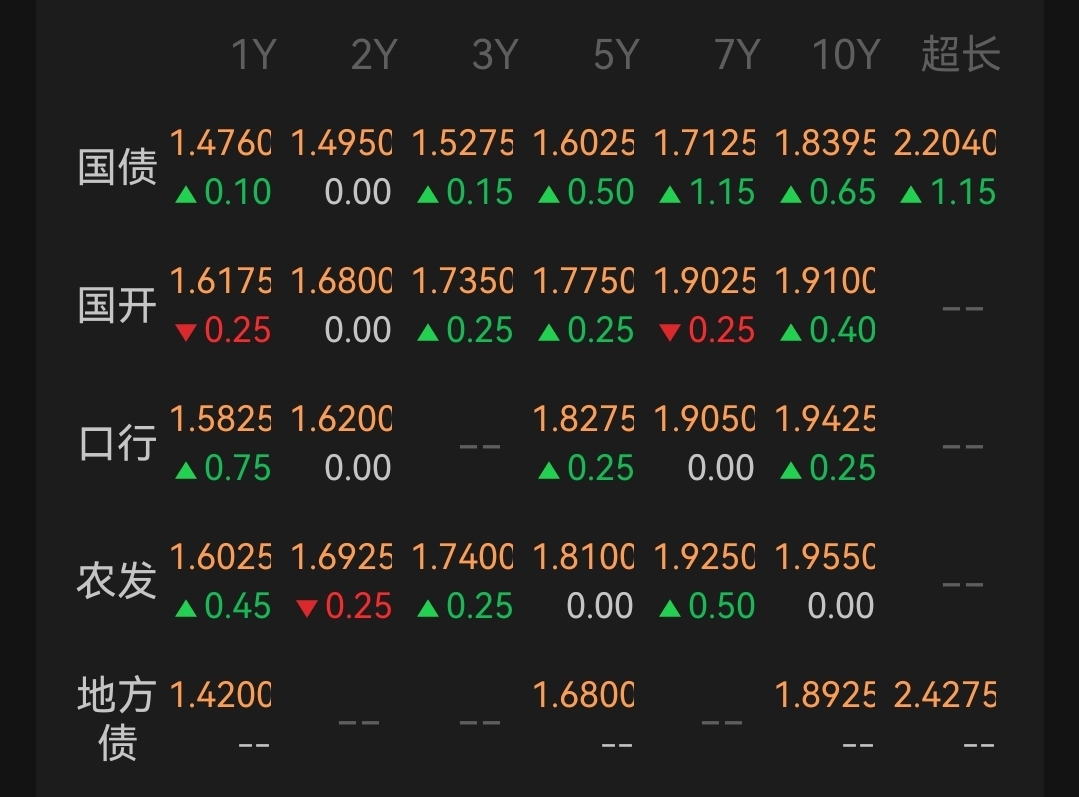The width and height of the screenshot is (1079, 797).
Task: Click the green up arrow for 国债 1Y
Action: click(185, 193)
